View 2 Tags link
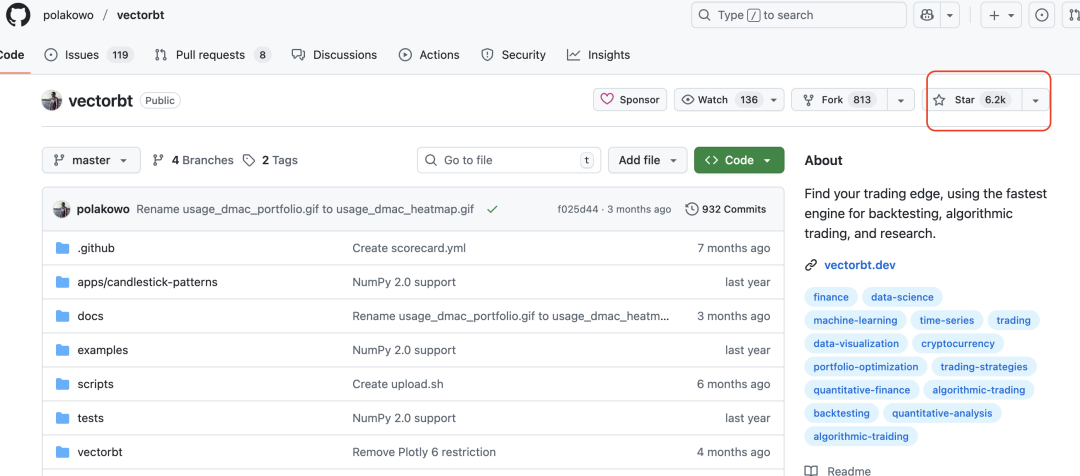 point(270,160)
